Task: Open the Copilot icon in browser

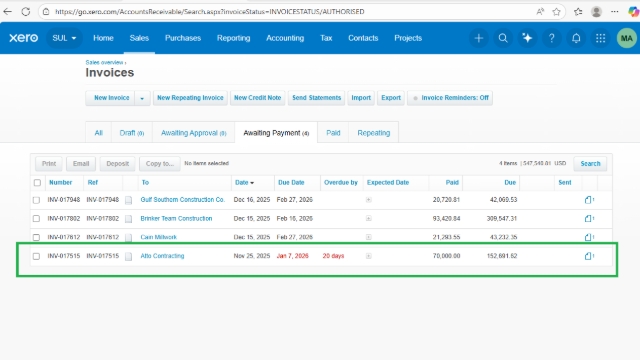Action: pyautogui.click(x=633, y=11)
